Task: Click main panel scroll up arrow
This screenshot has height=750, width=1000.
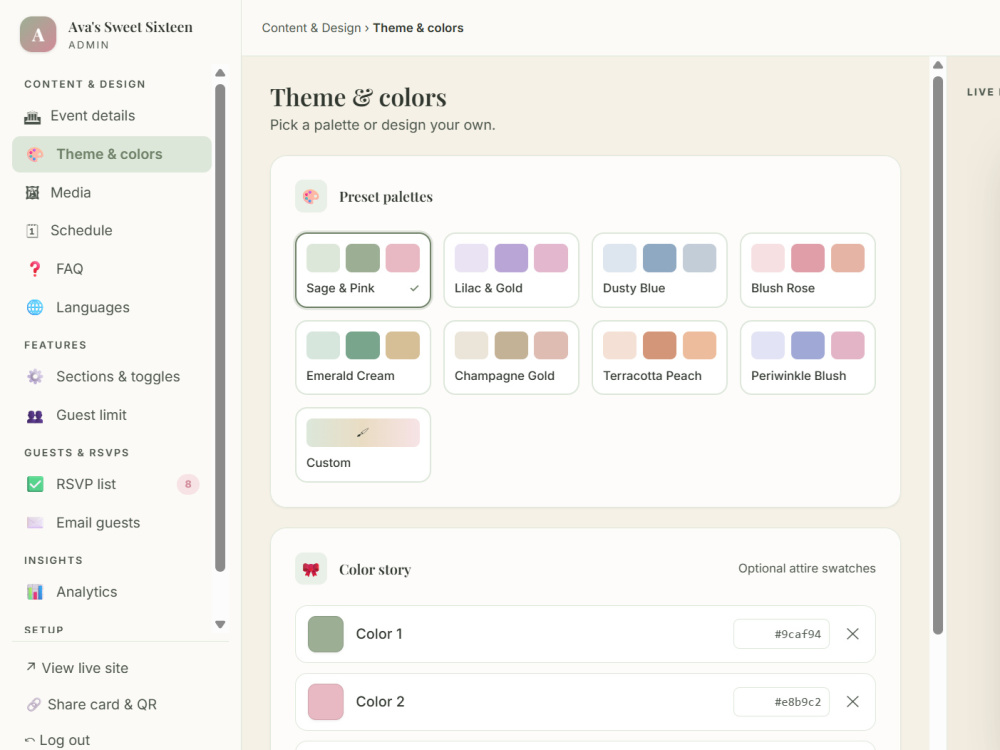Action: point(938,65)
